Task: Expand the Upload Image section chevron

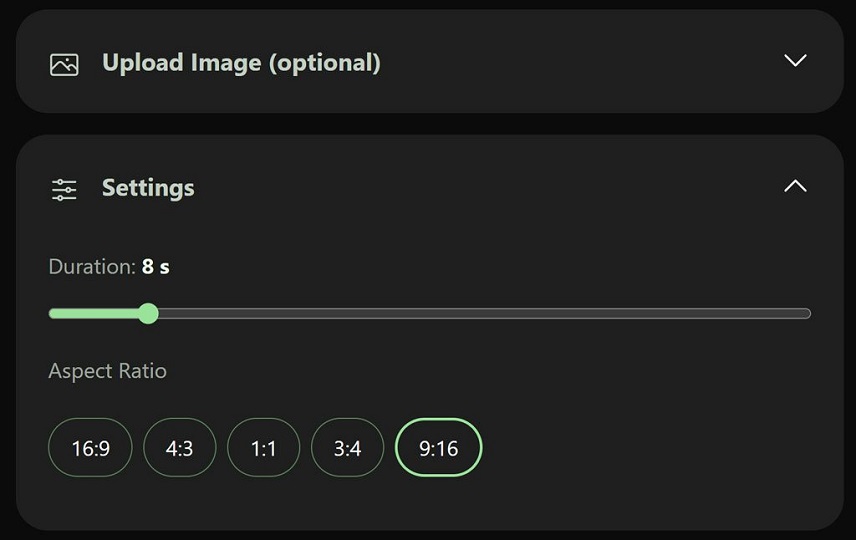Action: (795, 60)
